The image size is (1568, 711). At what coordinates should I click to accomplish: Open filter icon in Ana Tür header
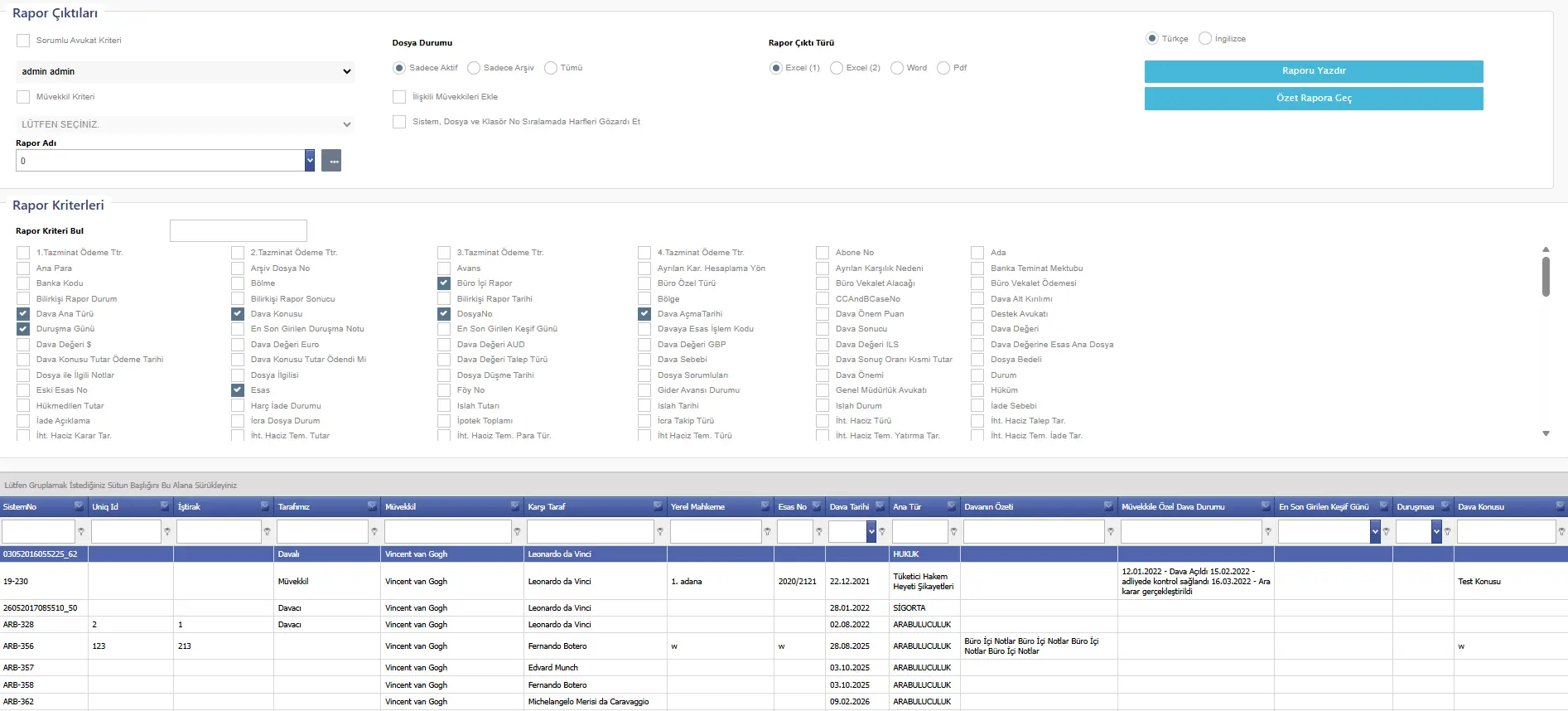point(952,506)
